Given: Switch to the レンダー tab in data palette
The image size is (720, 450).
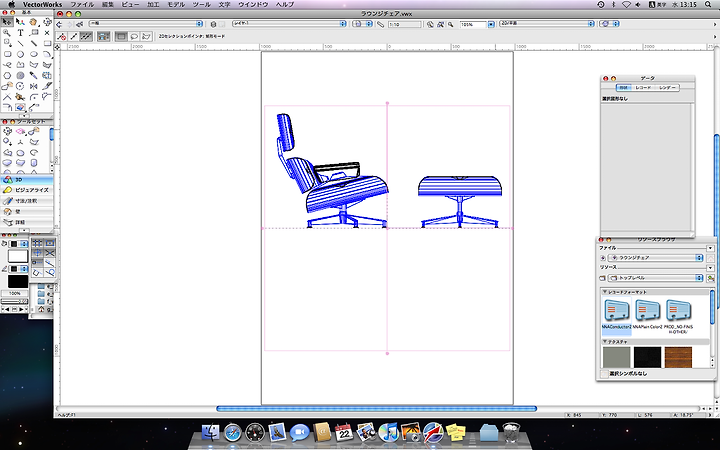Looking at the screenshot, I should [667, 87].
